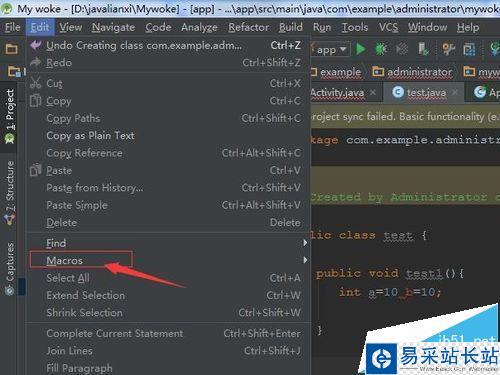Go to administrator breadcrumb folder
500x375 pixels.
point(413,72)
